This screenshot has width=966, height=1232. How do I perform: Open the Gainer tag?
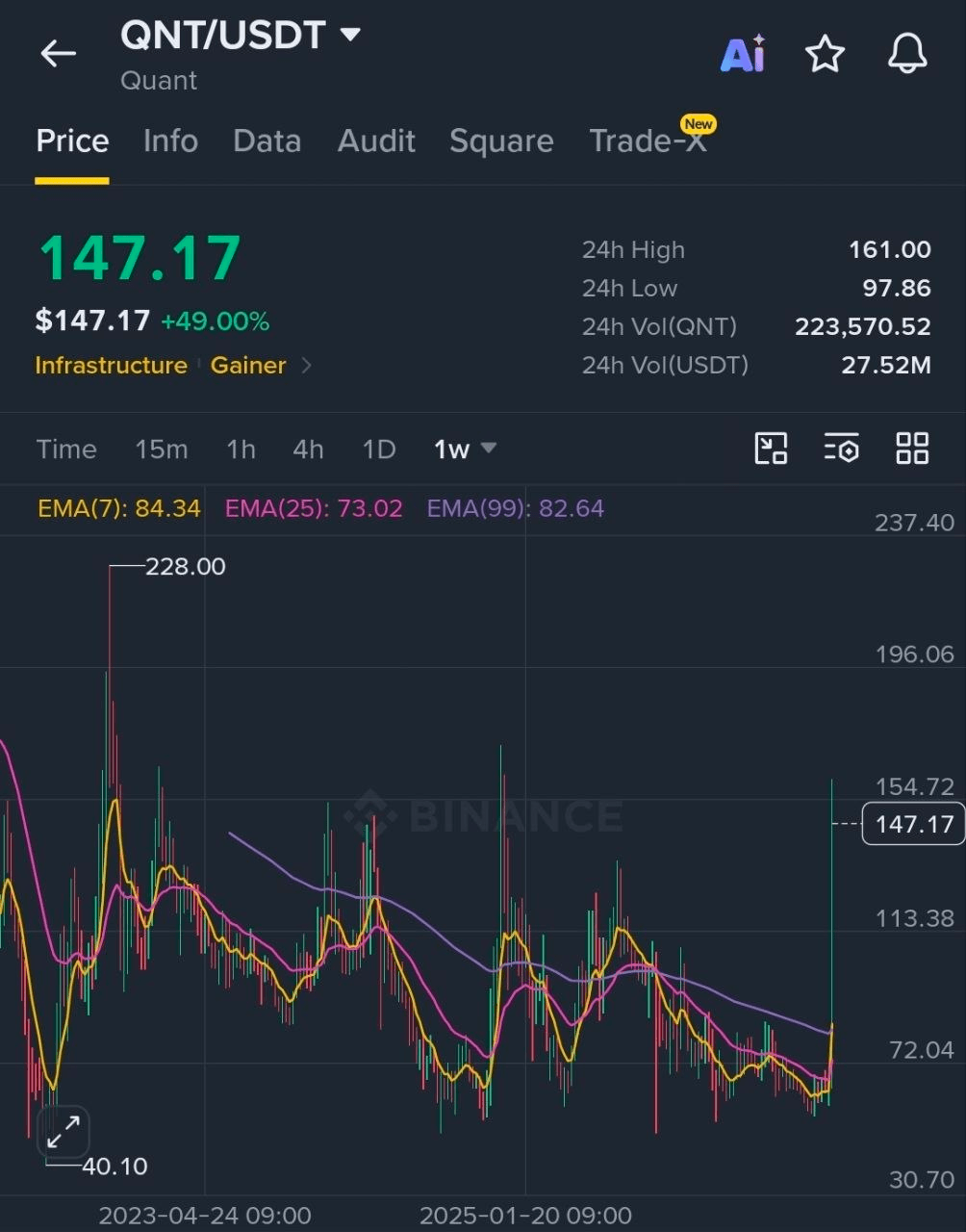click(x=248, y=366)
